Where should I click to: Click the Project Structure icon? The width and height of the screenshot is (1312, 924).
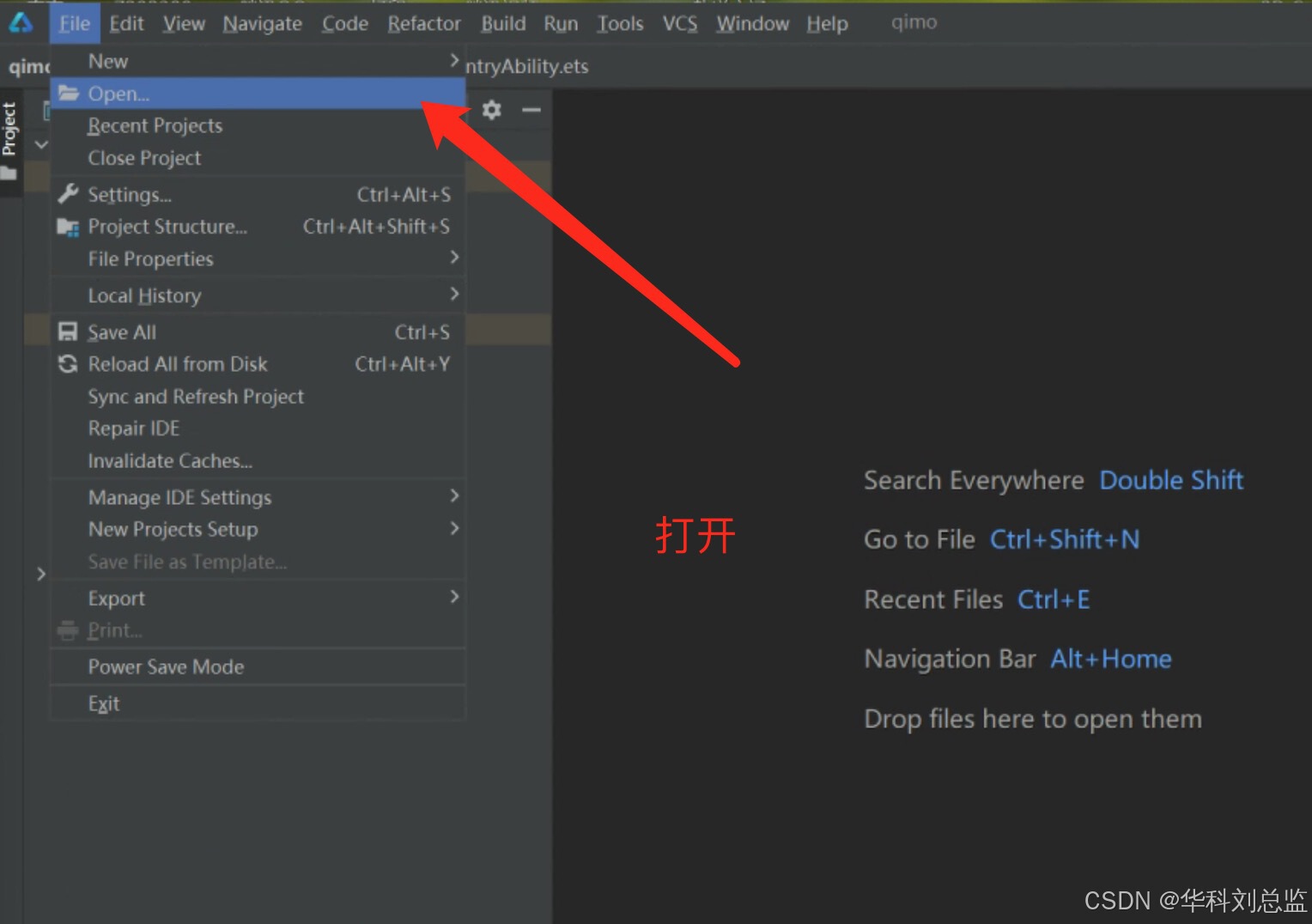[x=68, y=227]
